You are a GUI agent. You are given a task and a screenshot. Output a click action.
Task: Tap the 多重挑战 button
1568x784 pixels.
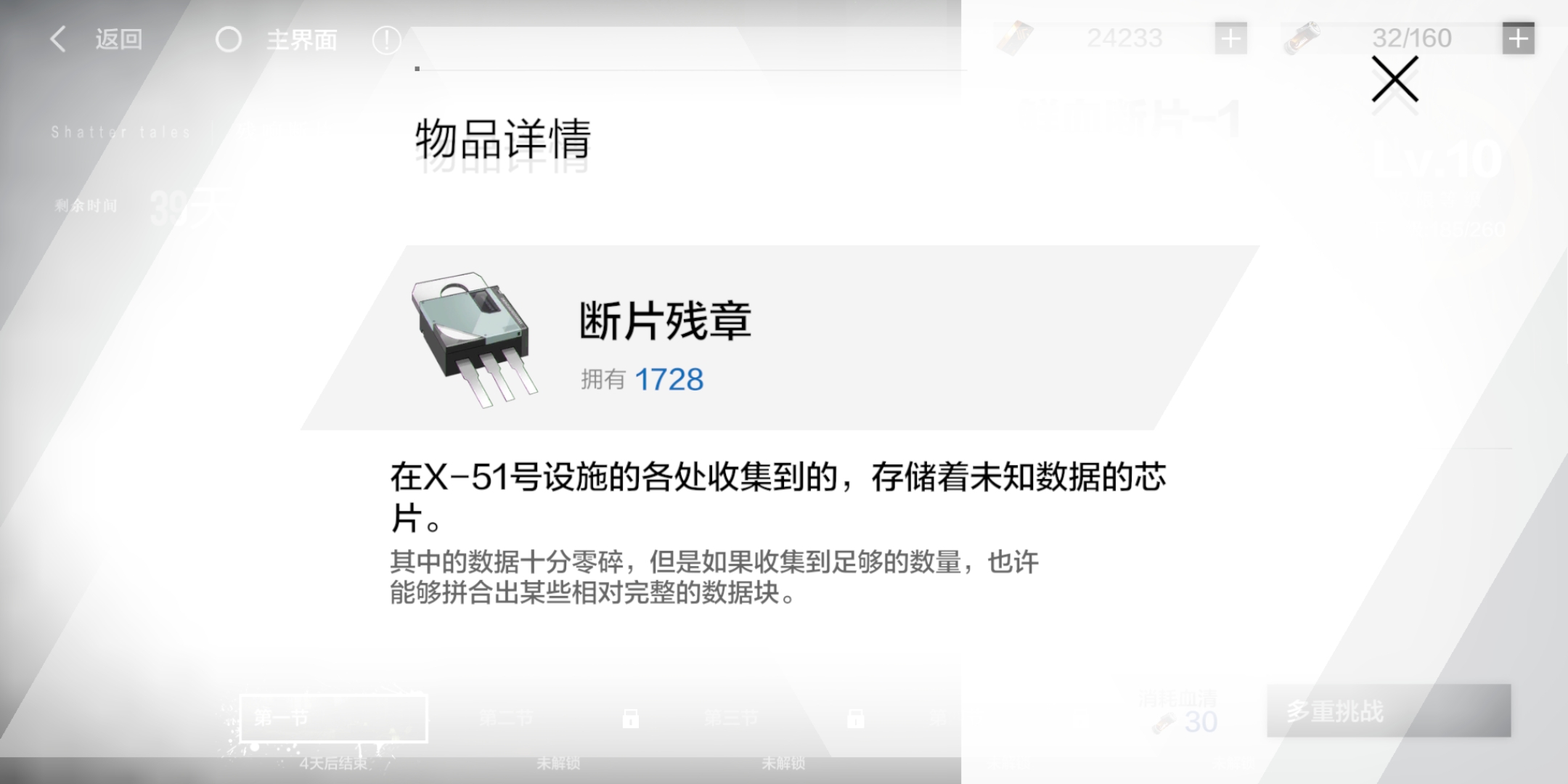pyautogui.click(x=1388, y=711)
